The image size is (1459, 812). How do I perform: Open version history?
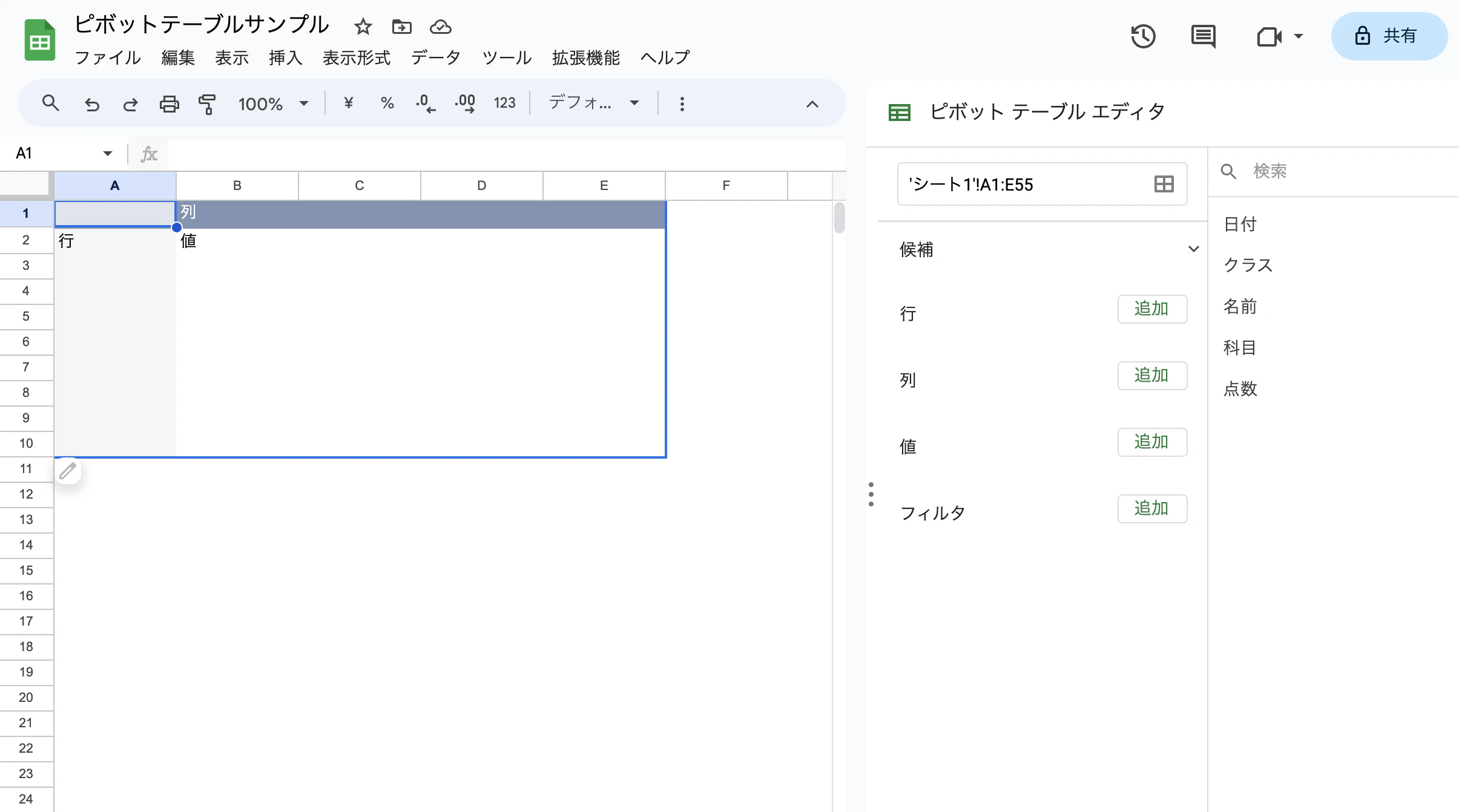[1144, 36]
